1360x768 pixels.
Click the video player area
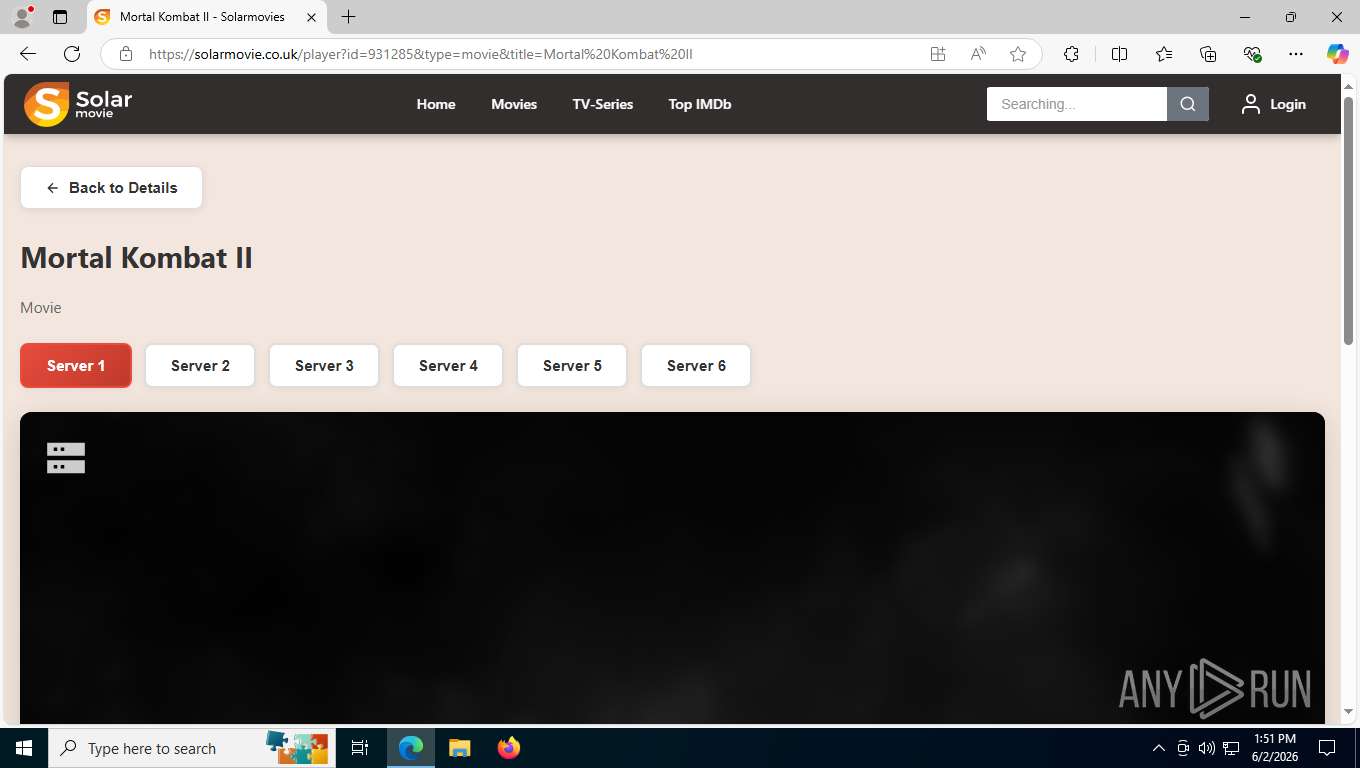pos(672,568)
